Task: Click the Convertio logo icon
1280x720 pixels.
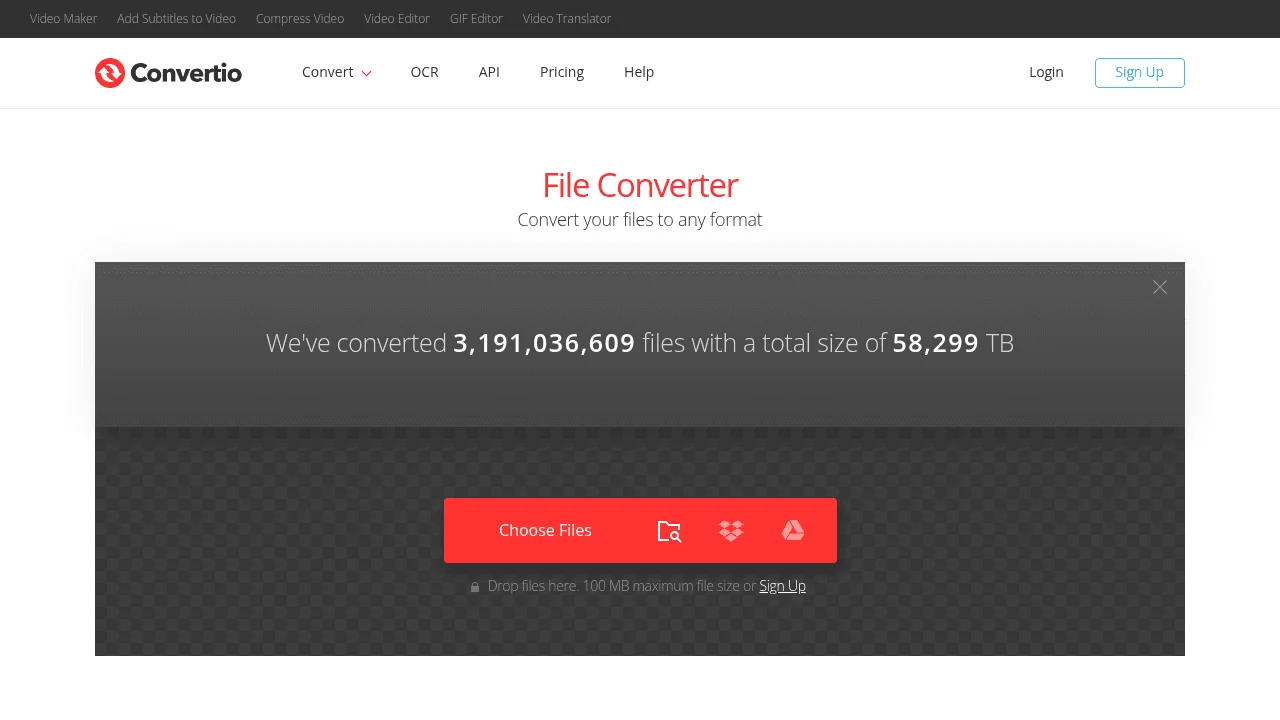Action: (x=110, y=73)
